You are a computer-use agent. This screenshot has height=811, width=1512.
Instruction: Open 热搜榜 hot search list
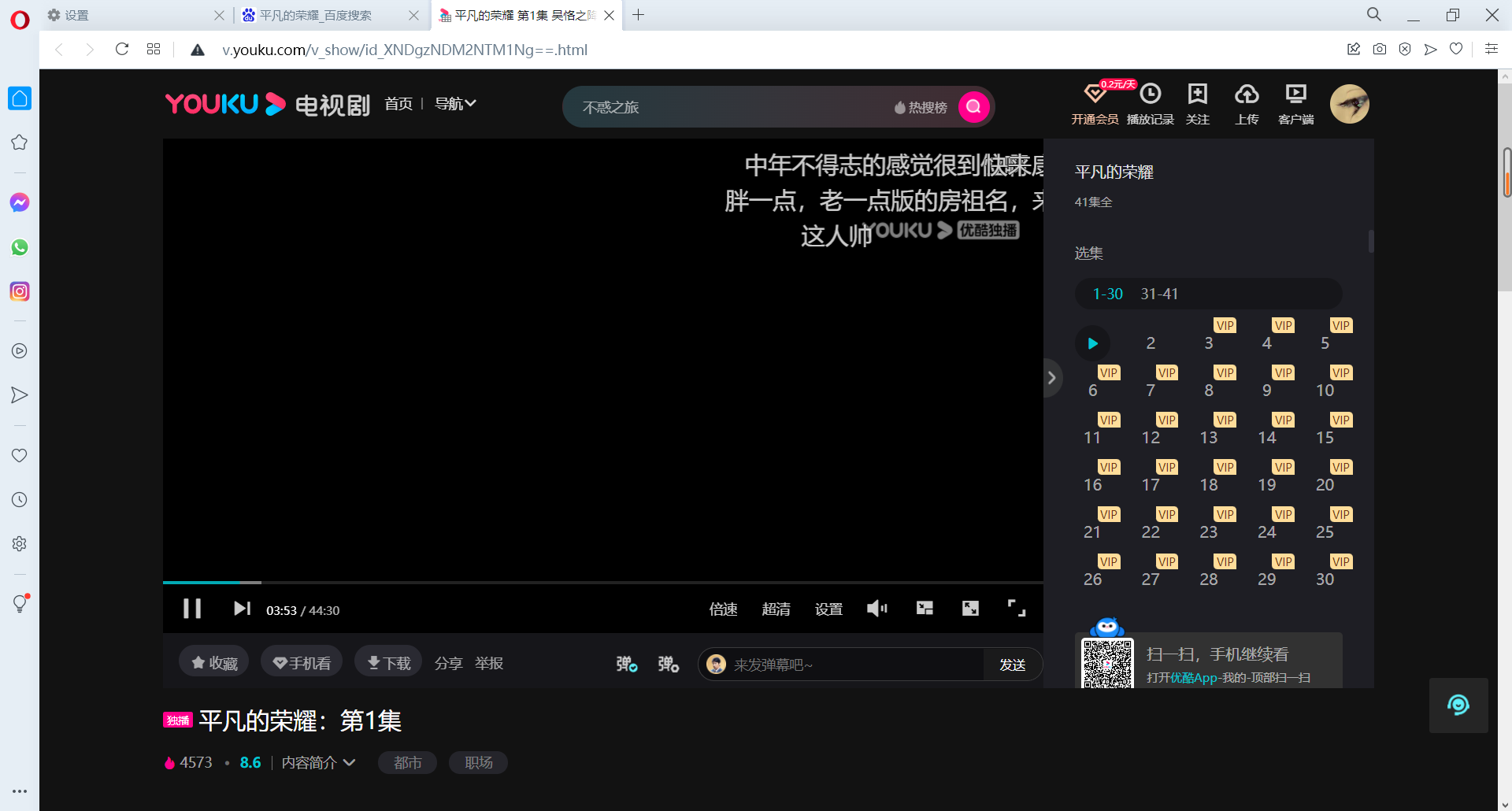point(921,108)
